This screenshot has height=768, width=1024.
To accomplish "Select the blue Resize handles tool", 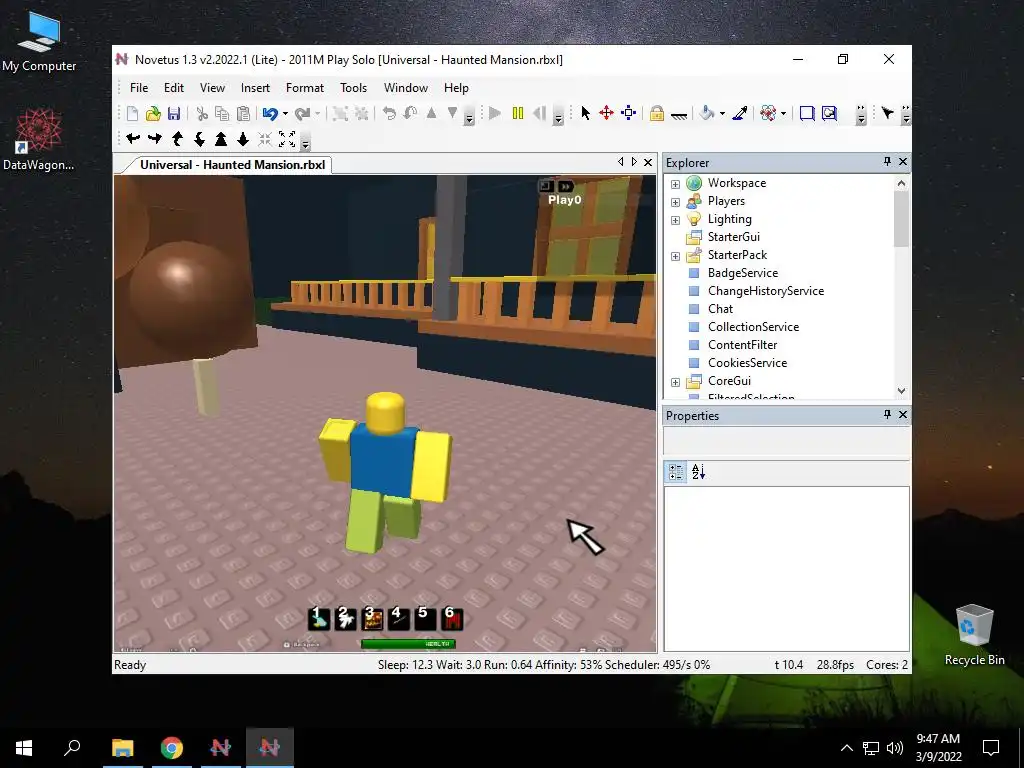I will pos(628,114).
